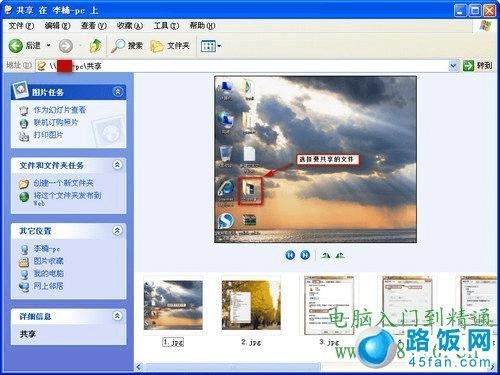Click the network icon beside 网上邻居
The width and height of the screenshot is (500, 375).
click(24, 286)
